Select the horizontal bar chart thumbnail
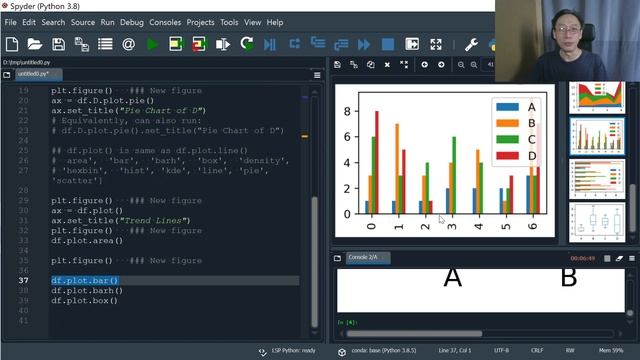 pos(597,178)
